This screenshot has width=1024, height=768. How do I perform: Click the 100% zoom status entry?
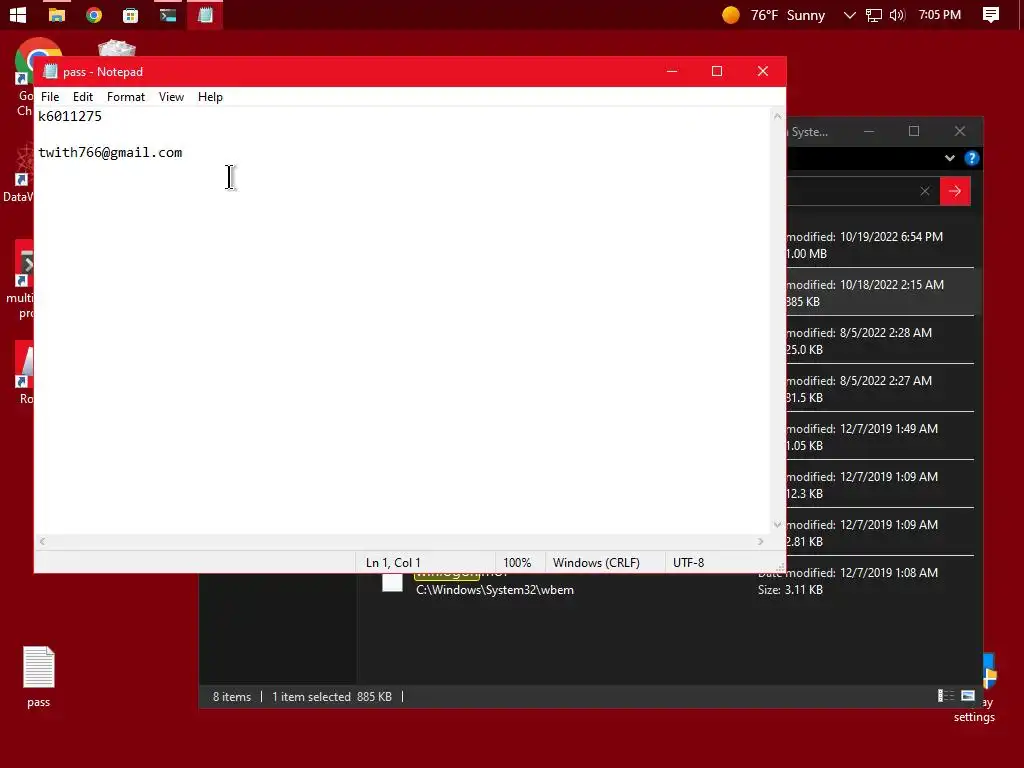click(x=517, y=562)
